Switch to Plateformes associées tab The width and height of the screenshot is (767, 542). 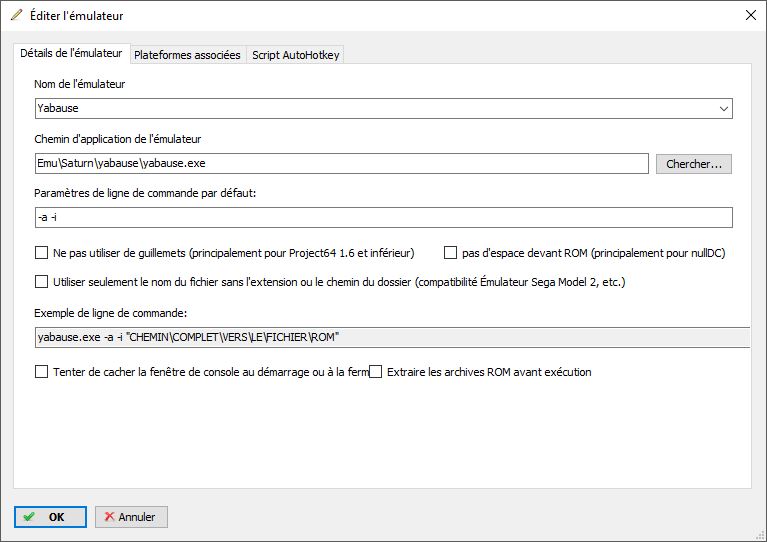pos(187,55)
